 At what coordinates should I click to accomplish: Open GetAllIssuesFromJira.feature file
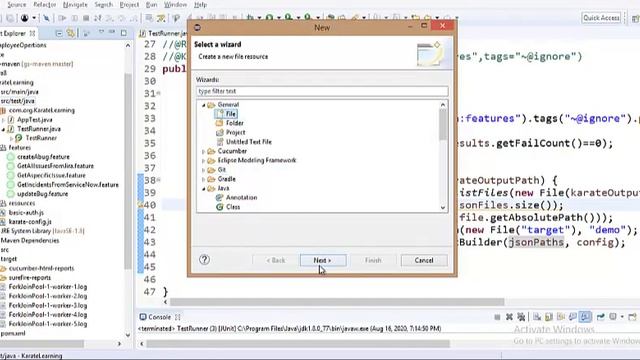tap(55, 166)
